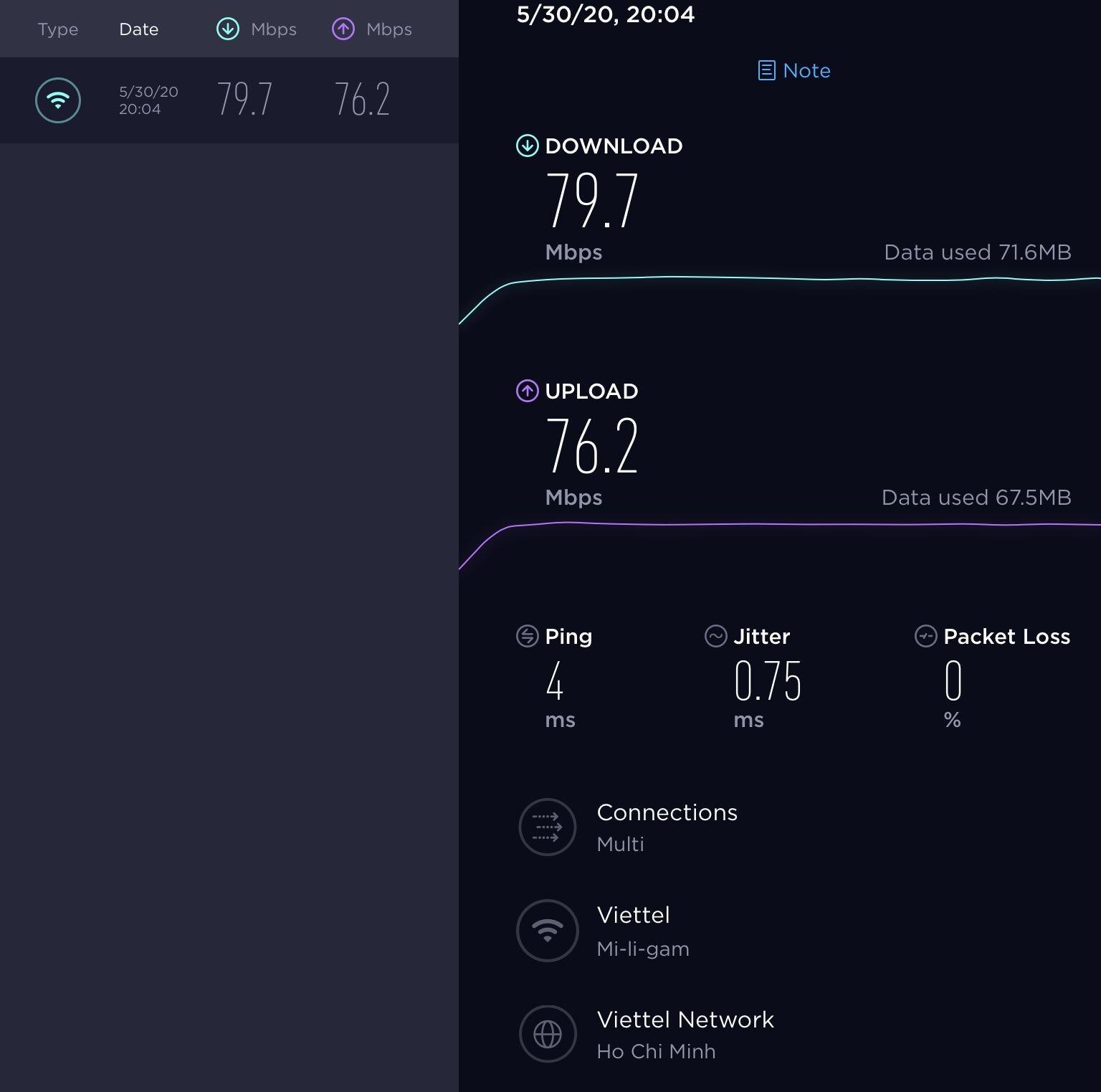The image size is (1101, 1092).
Task: Click the UPLOAD section arrow icon
Action: [528, 391]
